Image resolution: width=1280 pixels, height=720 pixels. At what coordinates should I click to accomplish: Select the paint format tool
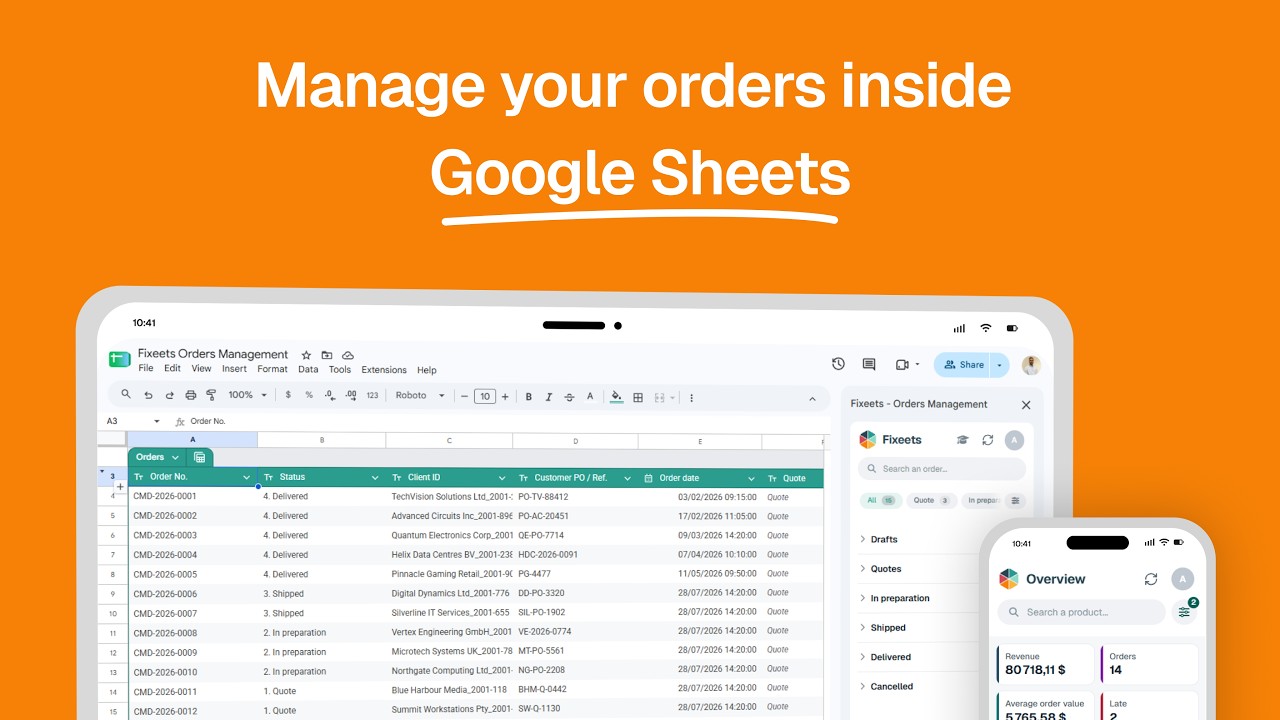(211, 396)
